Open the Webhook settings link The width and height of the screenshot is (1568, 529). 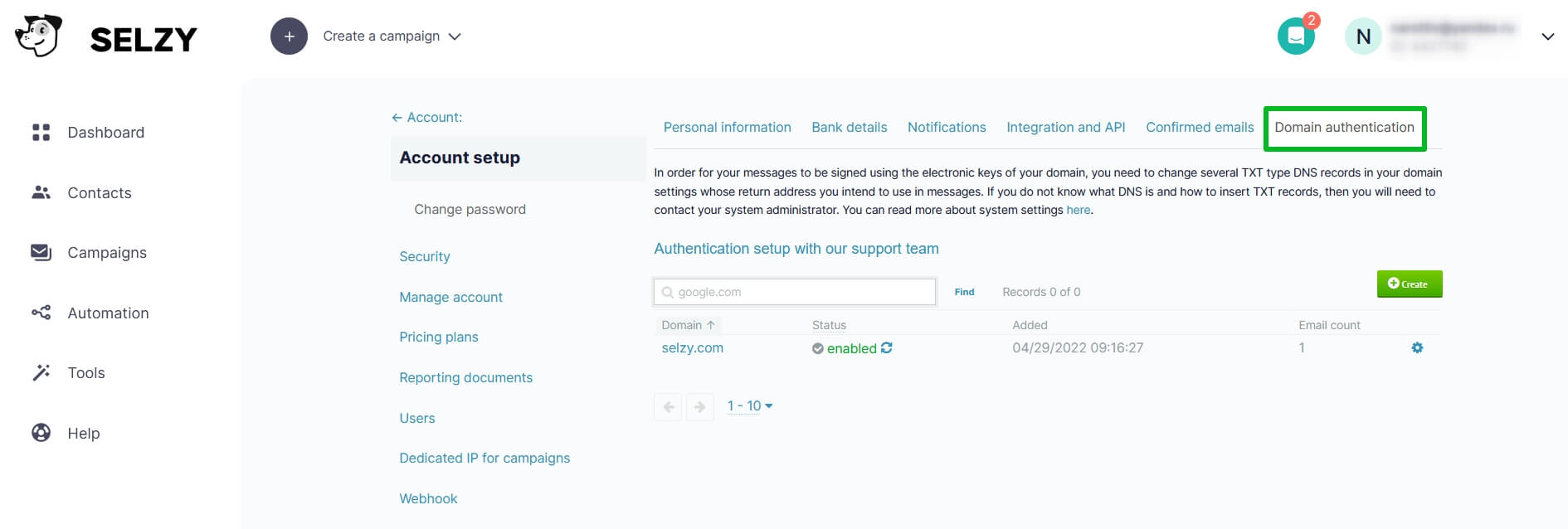click(428, 499)
